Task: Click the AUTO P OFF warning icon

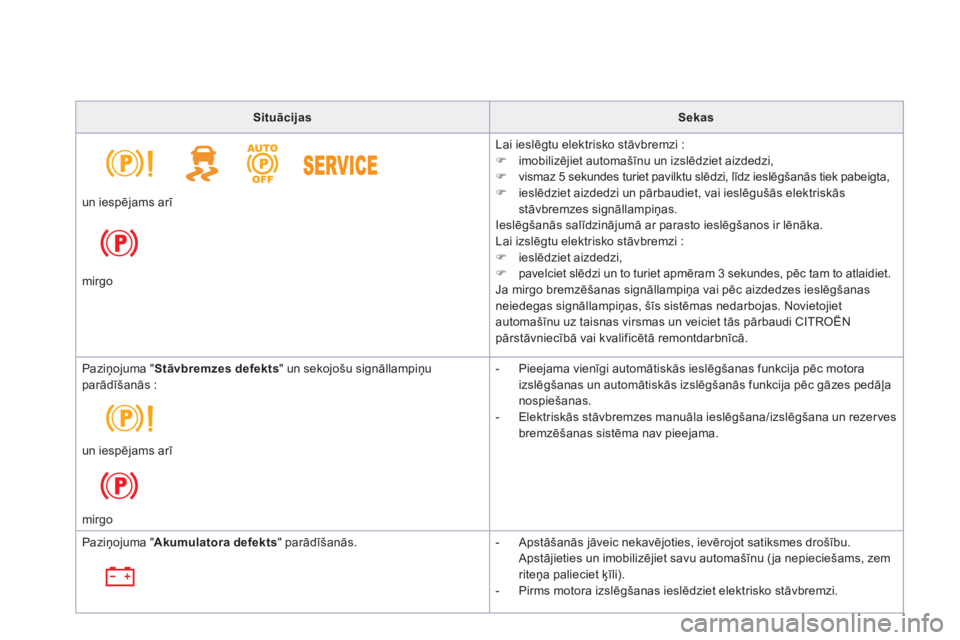Action: coord(263,164)
